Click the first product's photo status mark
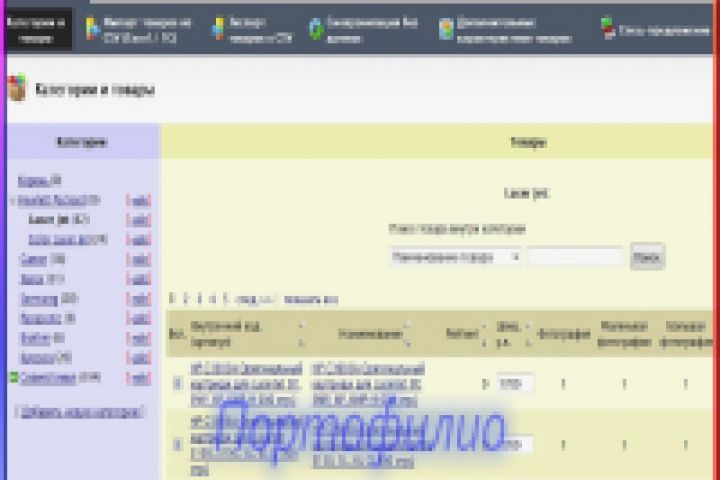 (x=563, y=384)
